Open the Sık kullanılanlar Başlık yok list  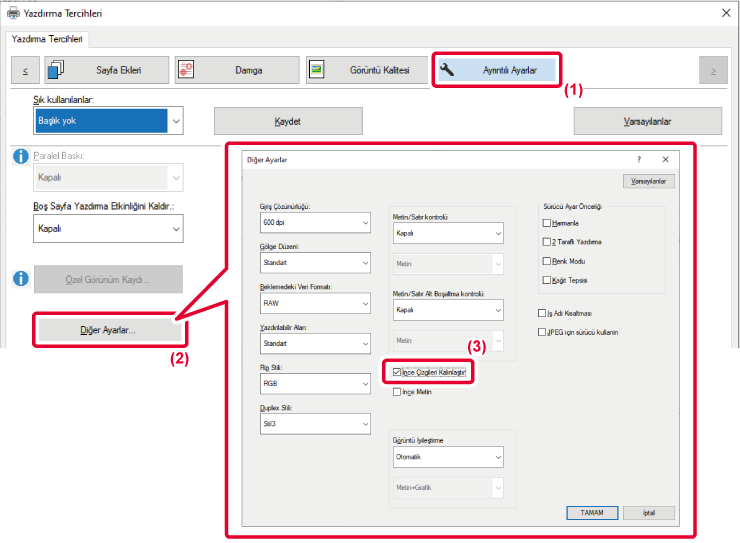click(110, 121)
